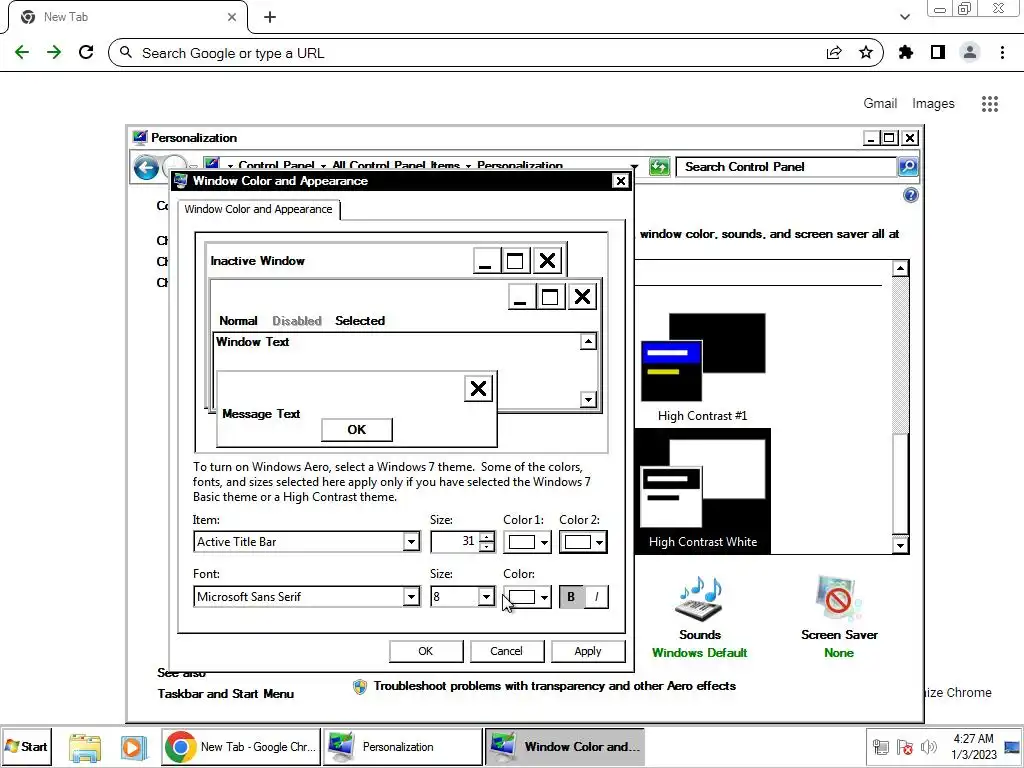Close the Window Color and Appearance dialog
Screen dimensions: 1024x768
(x=620, y=181)
